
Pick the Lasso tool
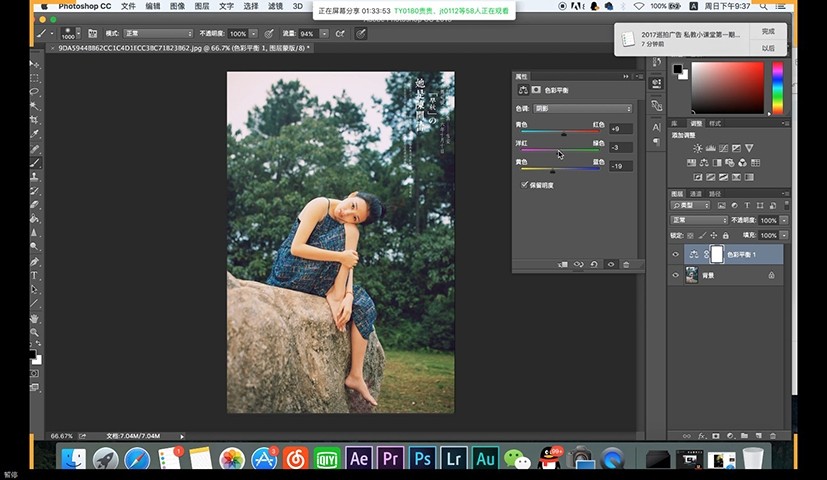pyautogui.click(x=35, y=91)
